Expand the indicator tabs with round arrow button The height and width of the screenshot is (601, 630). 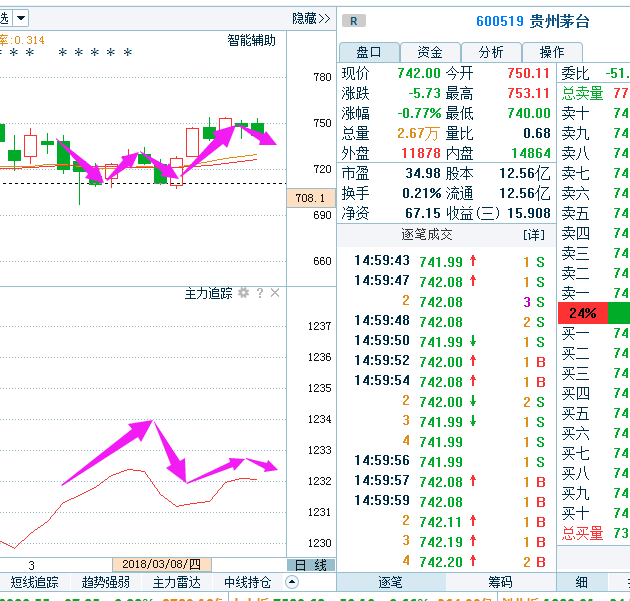coord(292,582)
